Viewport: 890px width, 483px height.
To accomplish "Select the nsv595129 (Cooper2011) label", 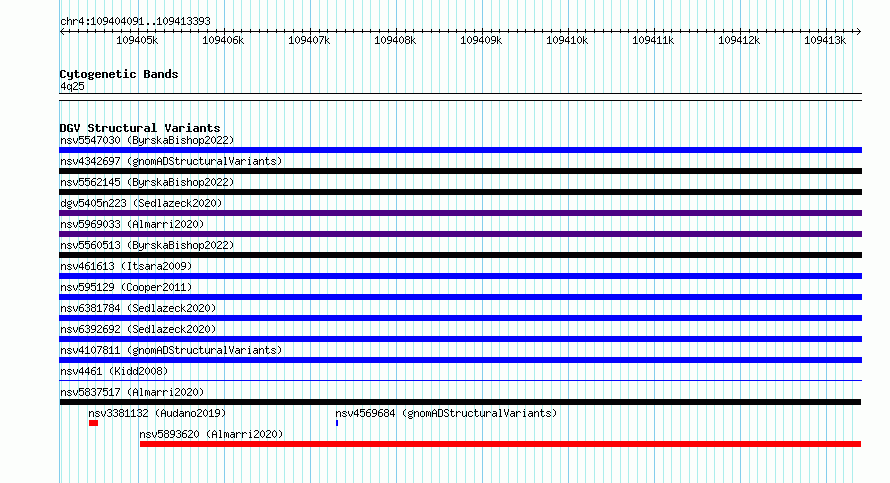I will pyautogui.click(x=126, y=287).
